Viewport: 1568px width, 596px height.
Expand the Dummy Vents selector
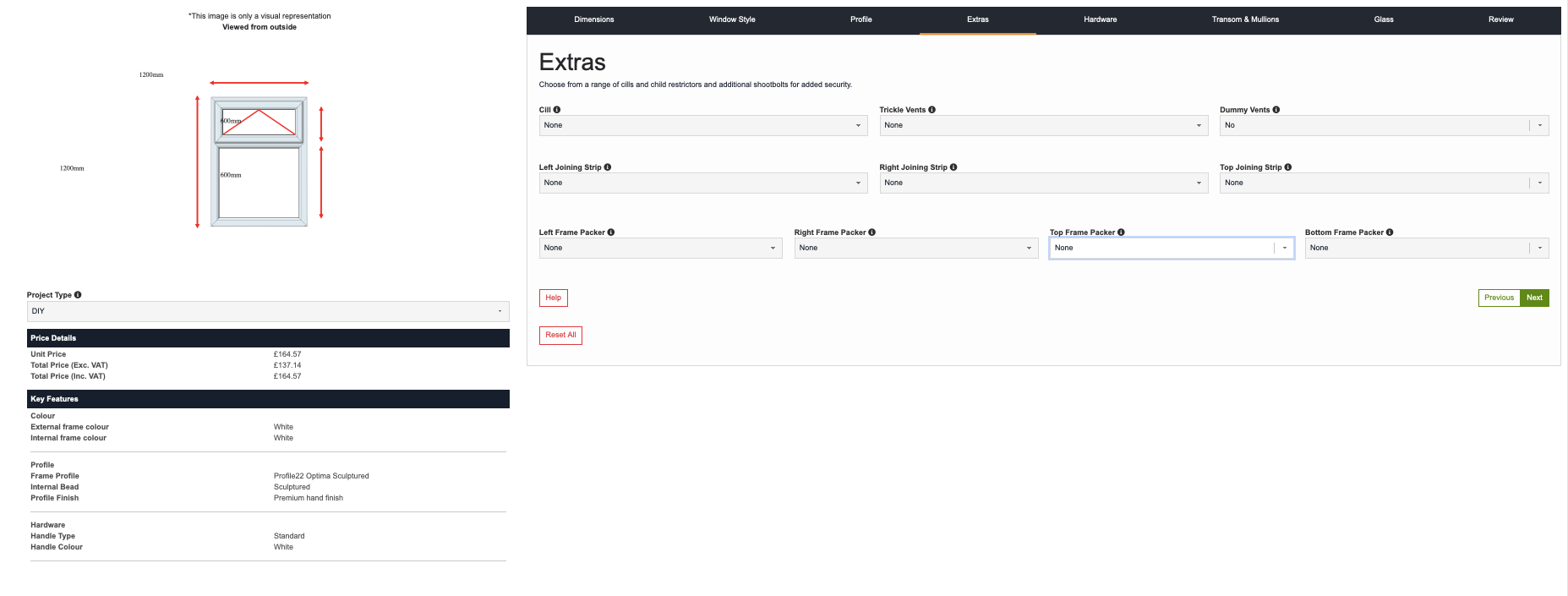tap(1383, 125)
